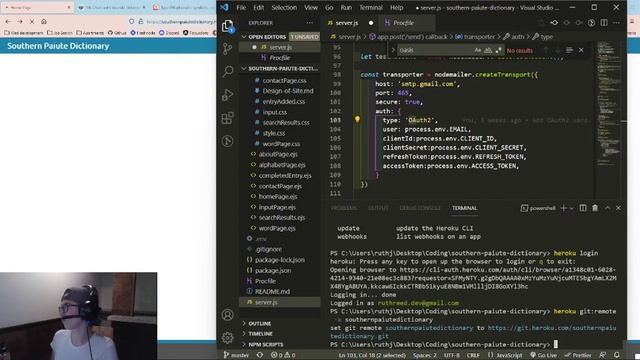Click the split editor right icon
Viewport: 640px width, 360px height.
[x=604, y=23]
